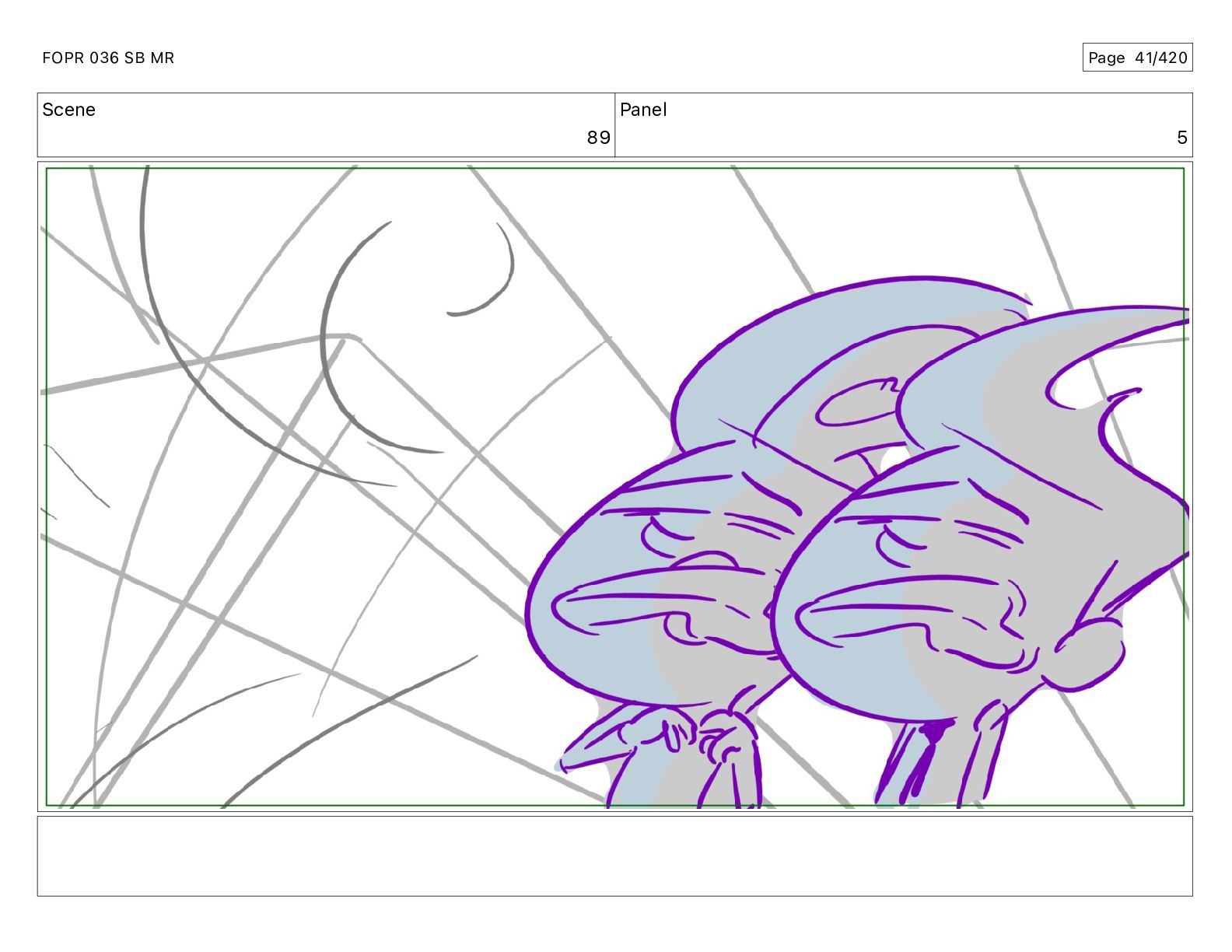
Task: Click the Scene label
Action: point(69,110)
